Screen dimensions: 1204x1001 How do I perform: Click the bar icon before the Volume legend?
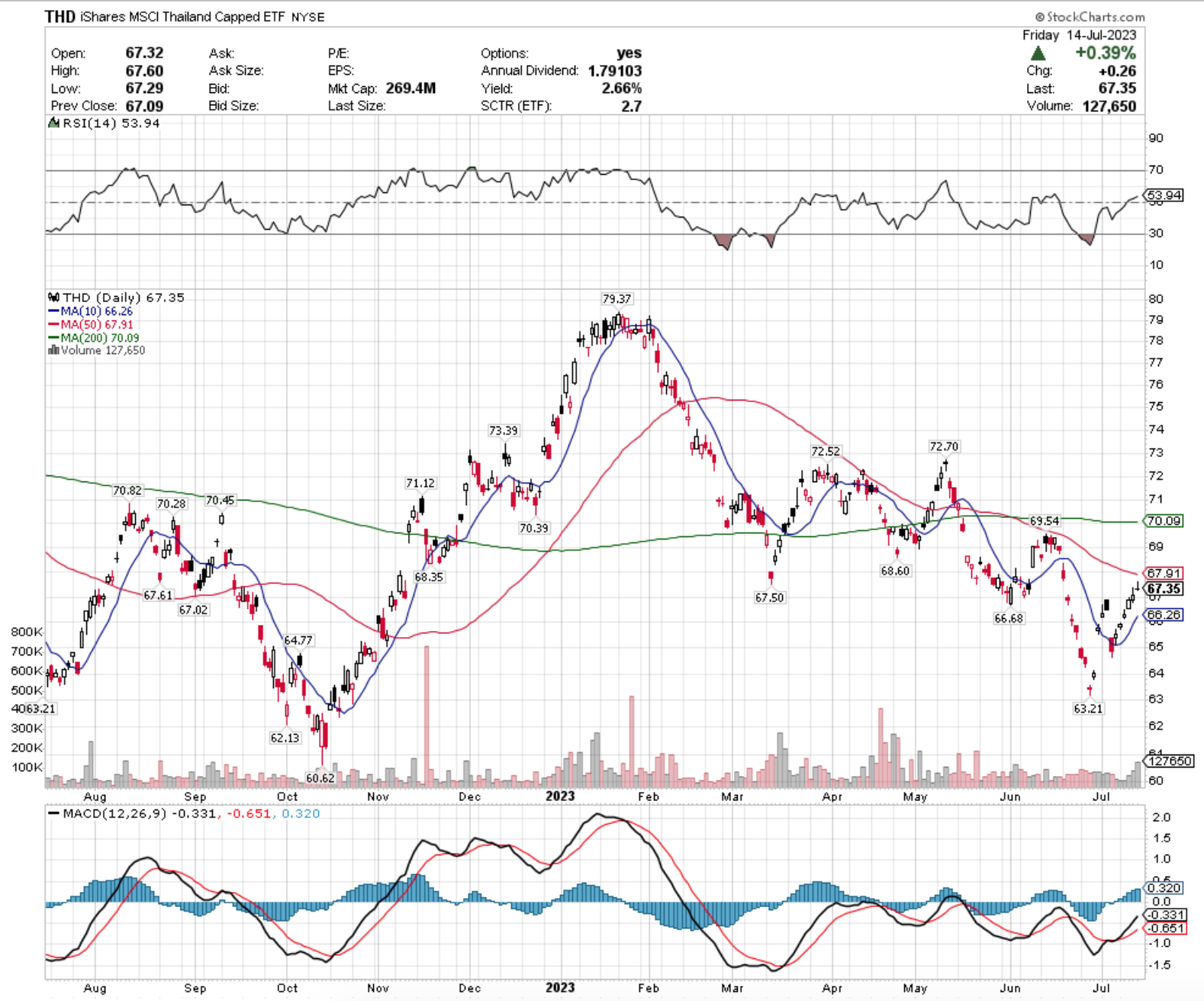pyautogui.click(x=53, y=350)
